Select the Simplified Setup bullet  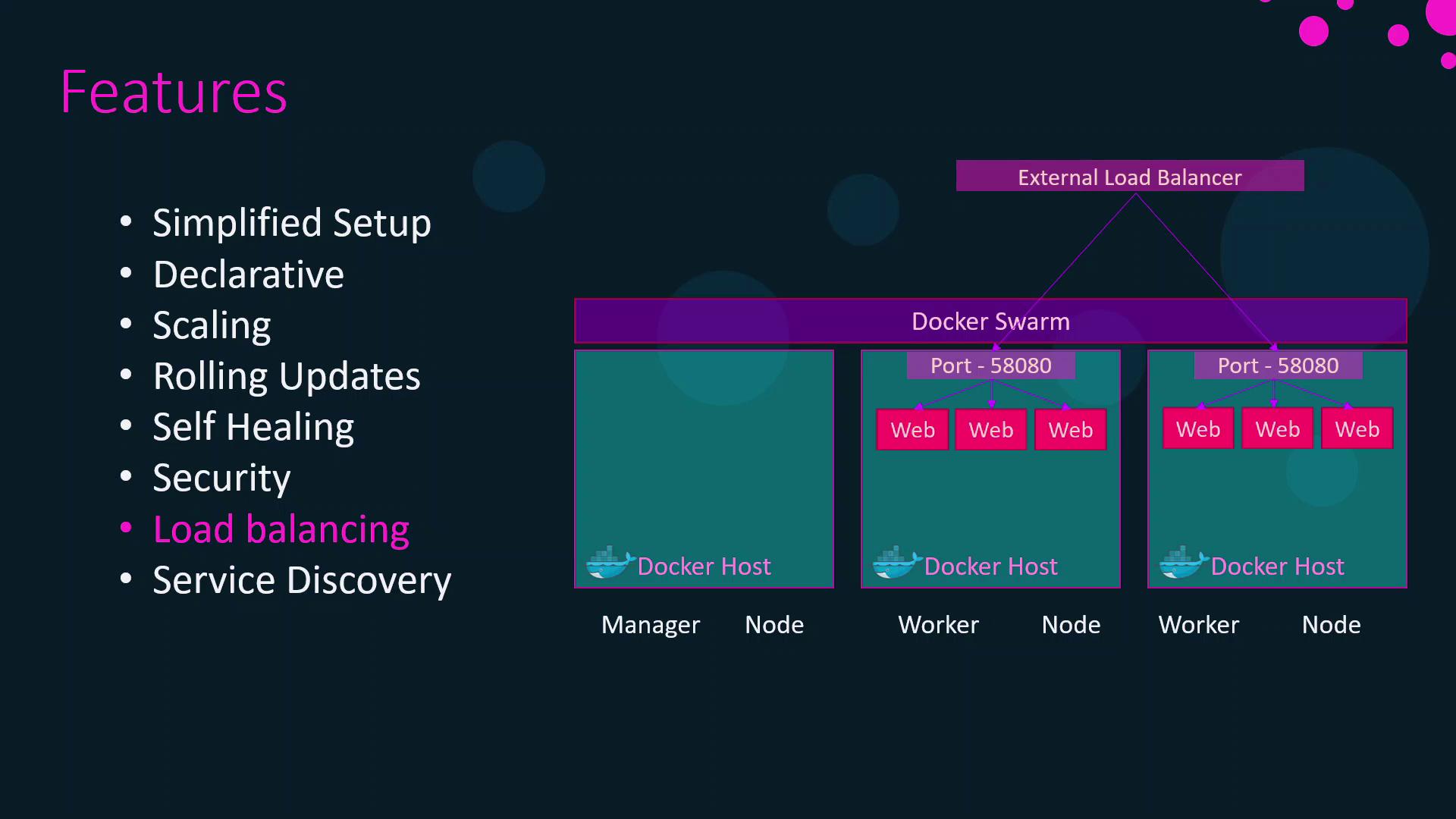(292, 223)
